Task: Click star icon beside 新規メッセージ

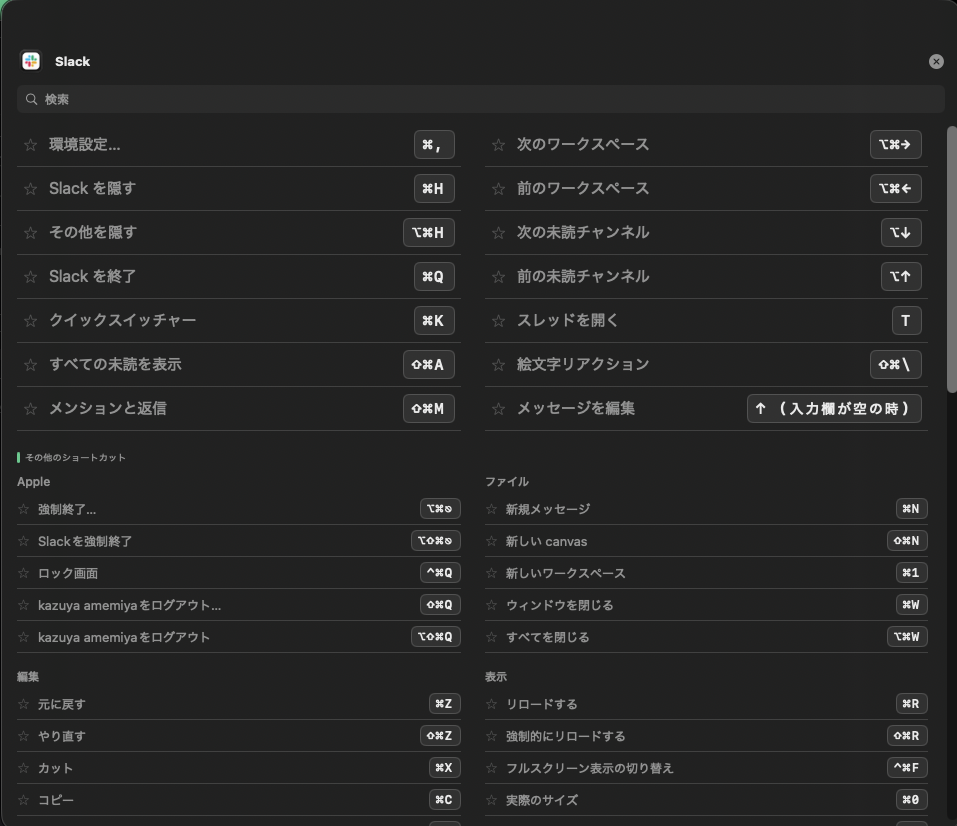Action: tap(491, 509)
